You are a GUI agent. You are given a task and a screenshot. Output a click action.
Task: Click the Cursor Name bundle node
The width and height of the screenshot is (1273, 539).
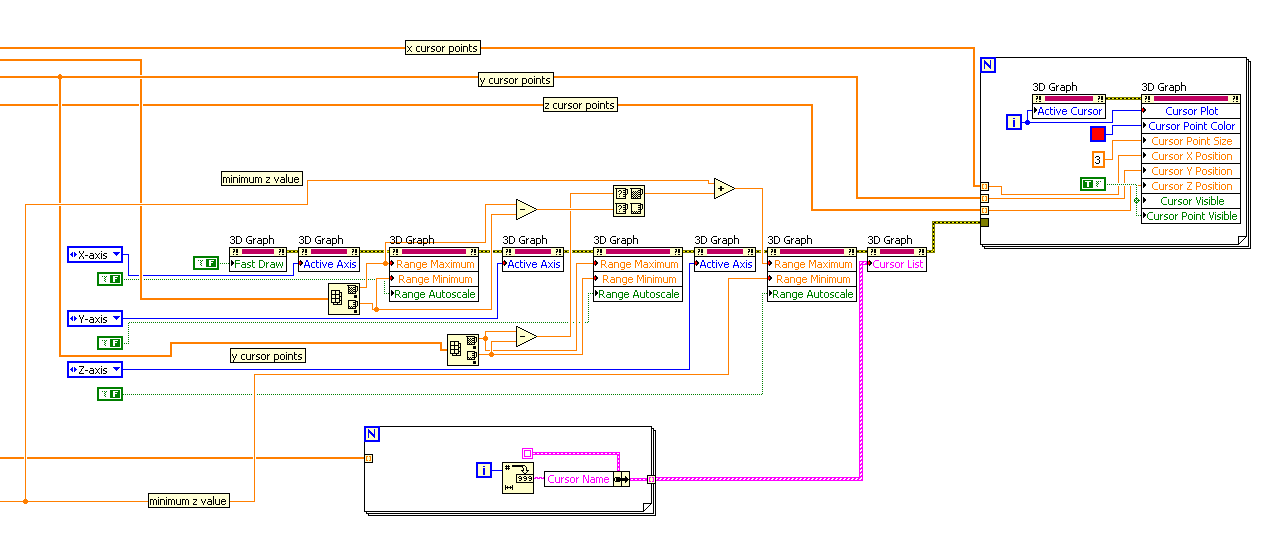586,479
